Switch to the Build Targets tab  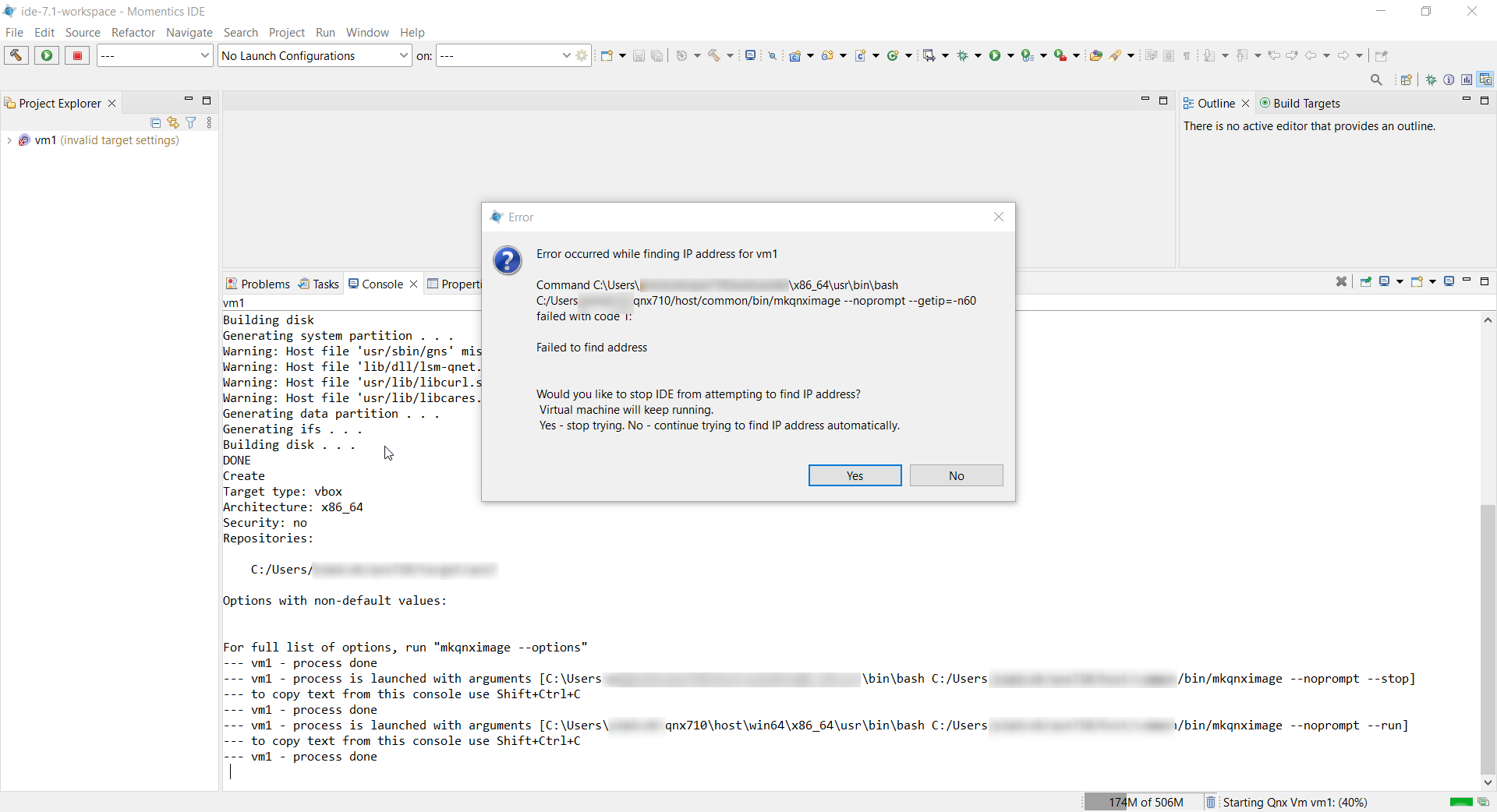point(1300,103)
